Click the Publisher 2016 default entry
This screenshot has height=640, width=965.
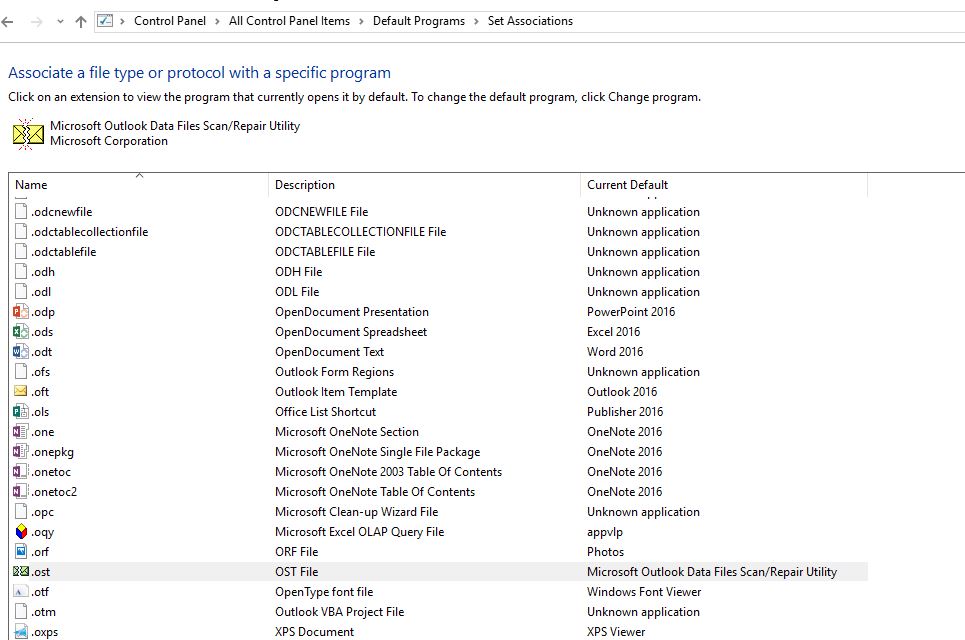pyautogui.click(x=625, y=412)
